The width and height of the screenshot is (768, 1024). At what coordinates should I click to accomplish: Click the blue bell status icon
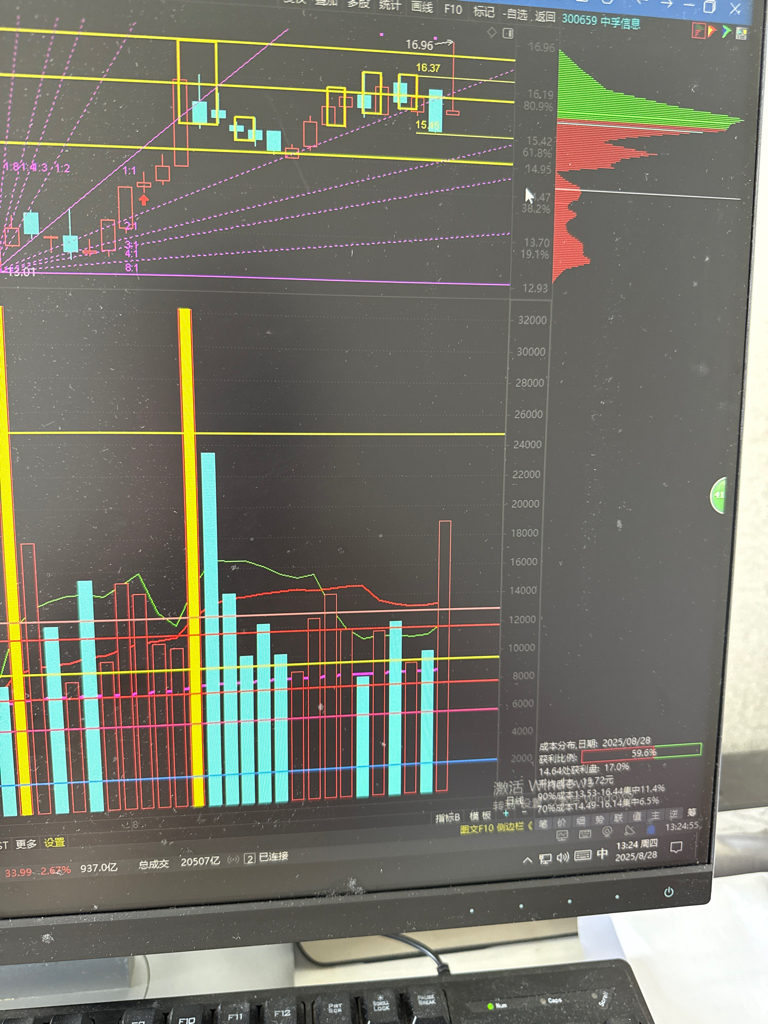pos(651,829)
